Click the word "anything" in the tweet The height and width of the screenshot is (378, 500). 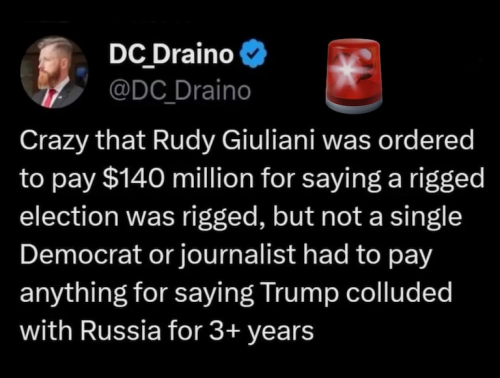pos(73,293)
